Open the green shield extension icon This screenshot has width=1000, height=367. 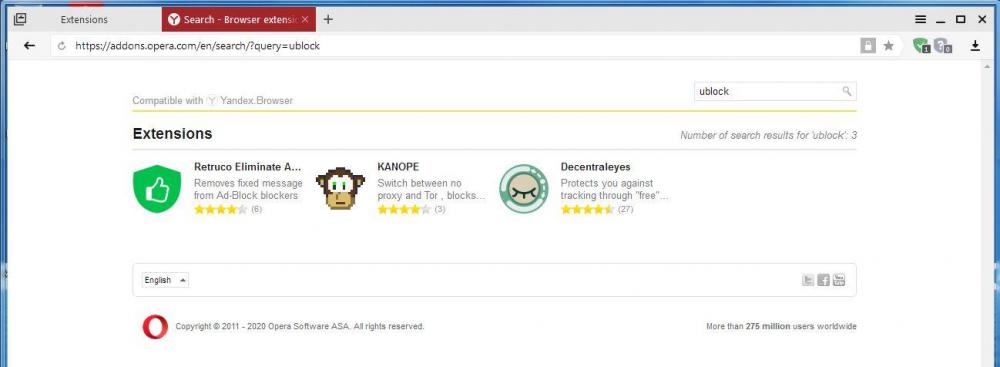921,46
